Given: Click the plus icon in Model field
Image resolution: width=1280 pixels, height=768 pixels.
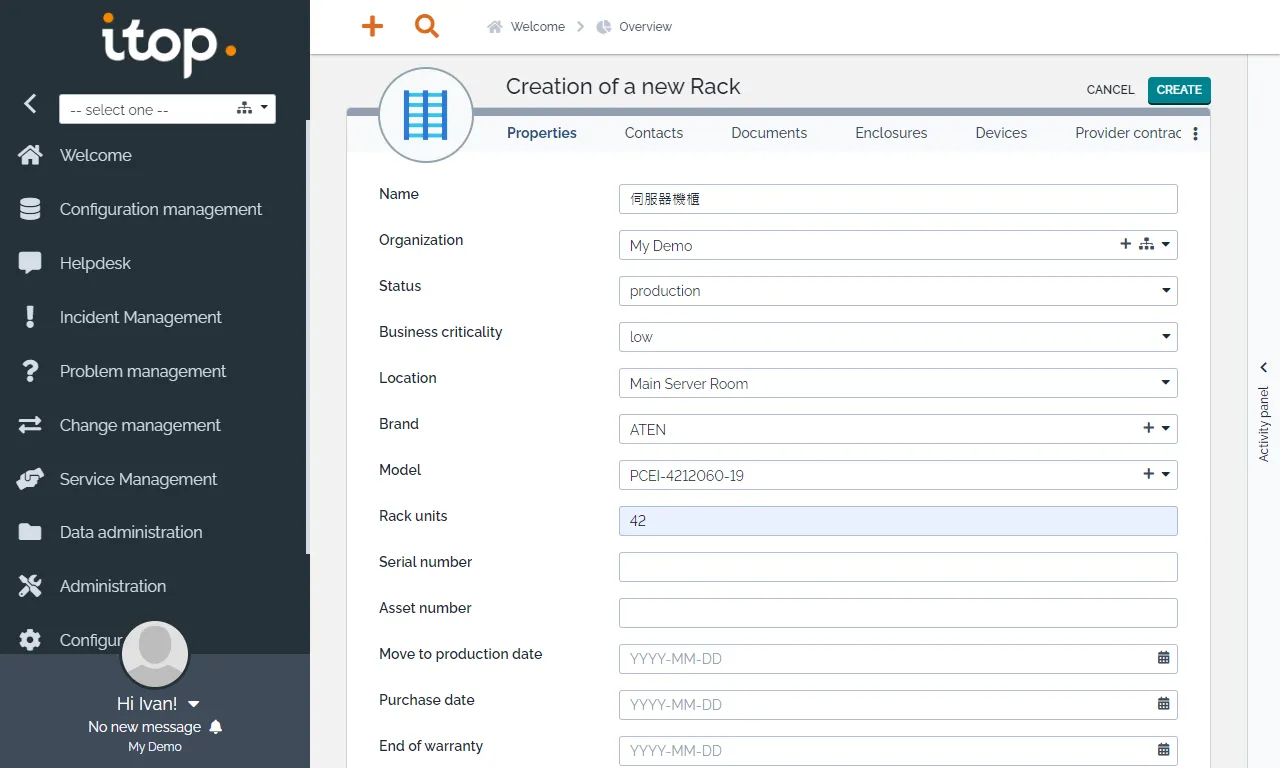Looking at the screenshot, I should point(1149,474).
